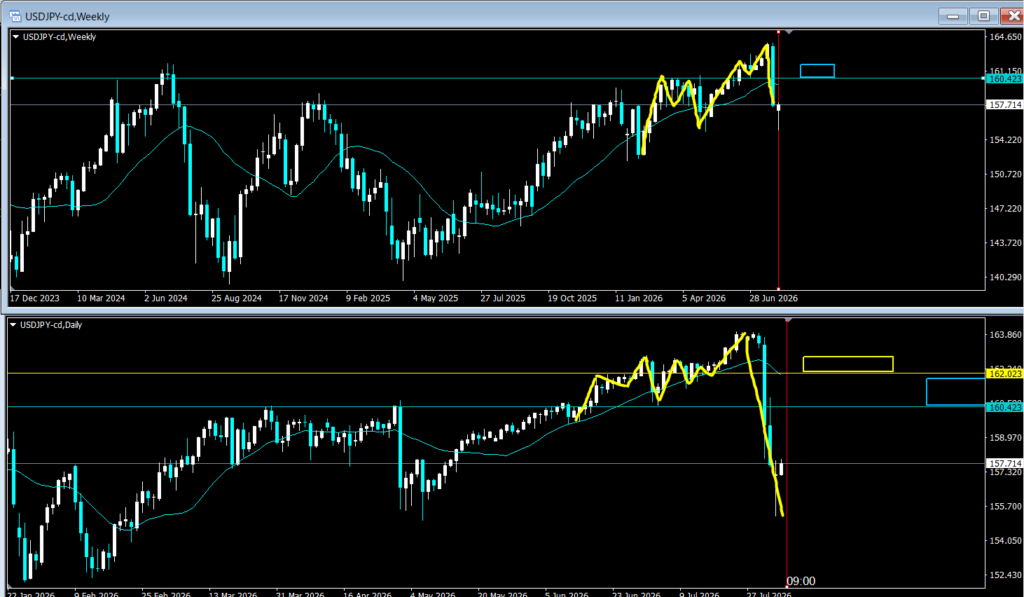The width and height of the screenshot is (1024, 597).
Task: Click 154.220 on the Weekly price scale
Action: click(x=1005, y=140)
